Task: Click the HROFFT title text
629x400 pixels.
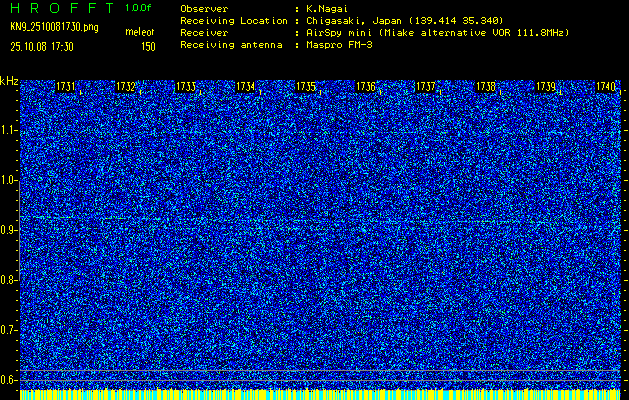Action: point(60,7)
